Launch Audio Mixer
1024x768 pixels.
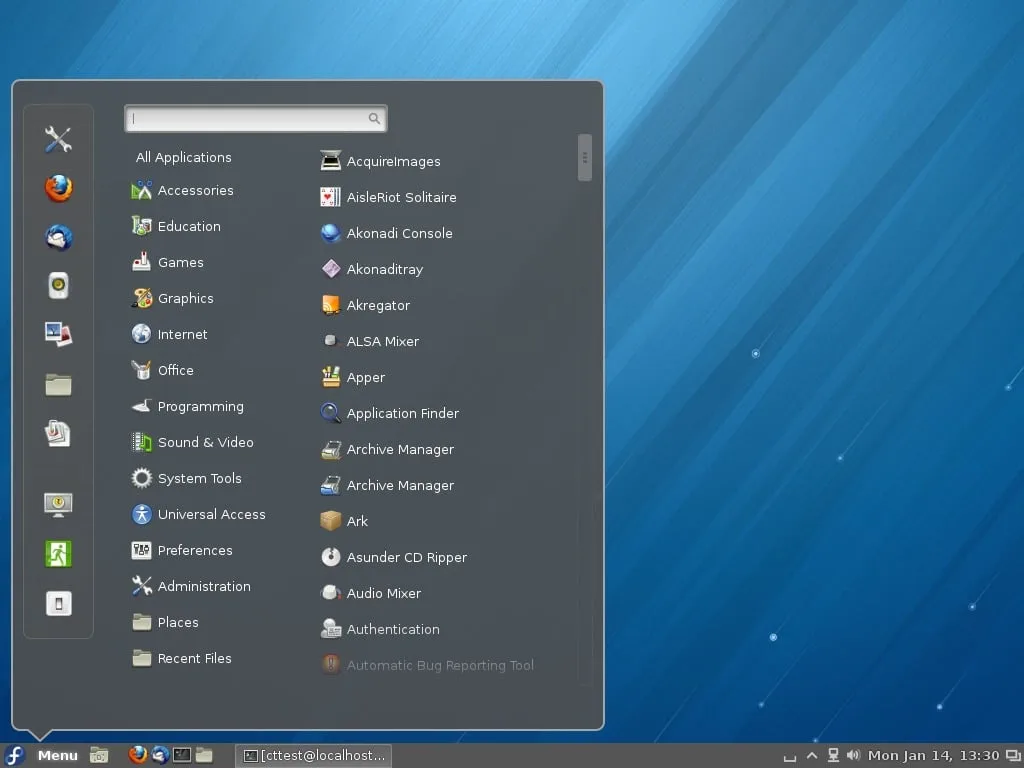point(370,593)
